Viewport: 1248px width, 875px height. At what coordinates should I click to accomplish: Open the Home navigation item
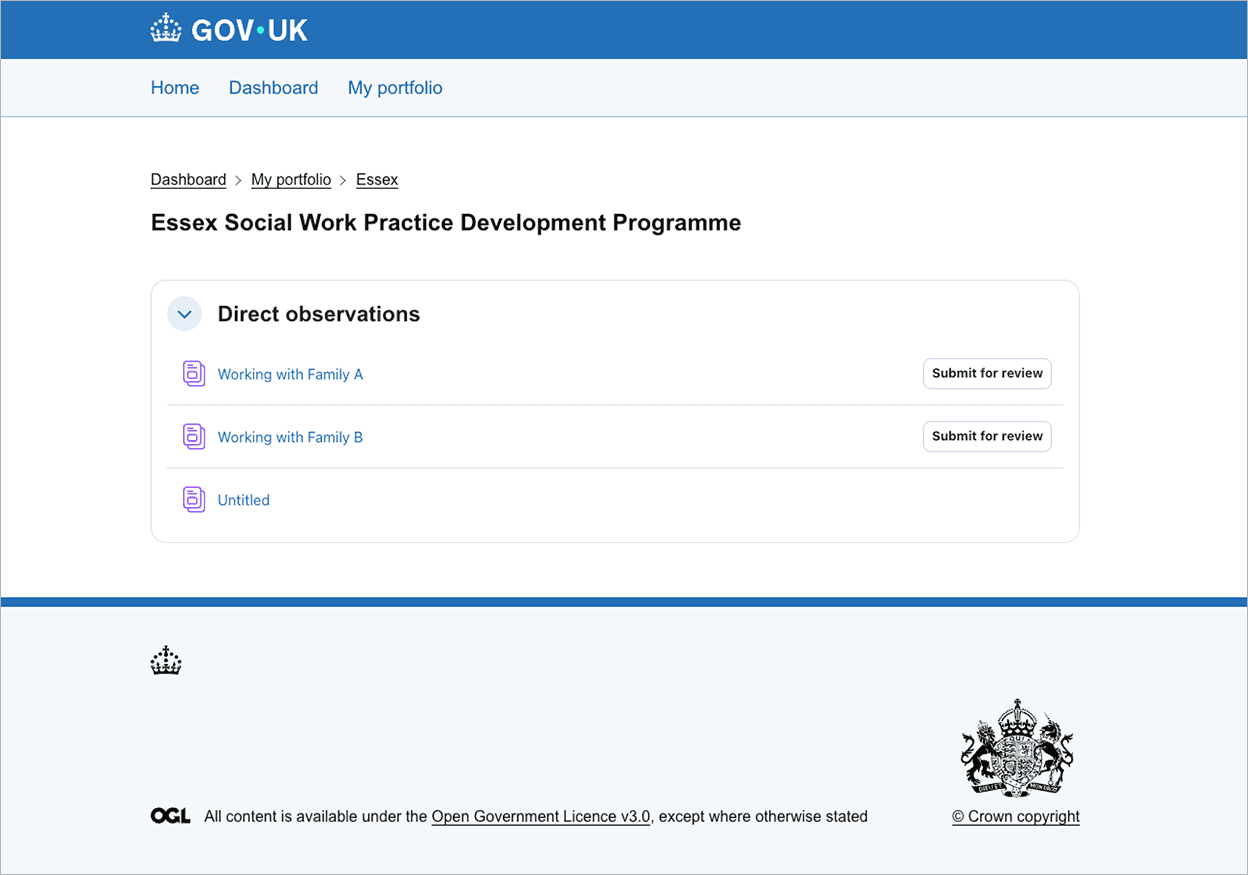click(x=175, y=88)
